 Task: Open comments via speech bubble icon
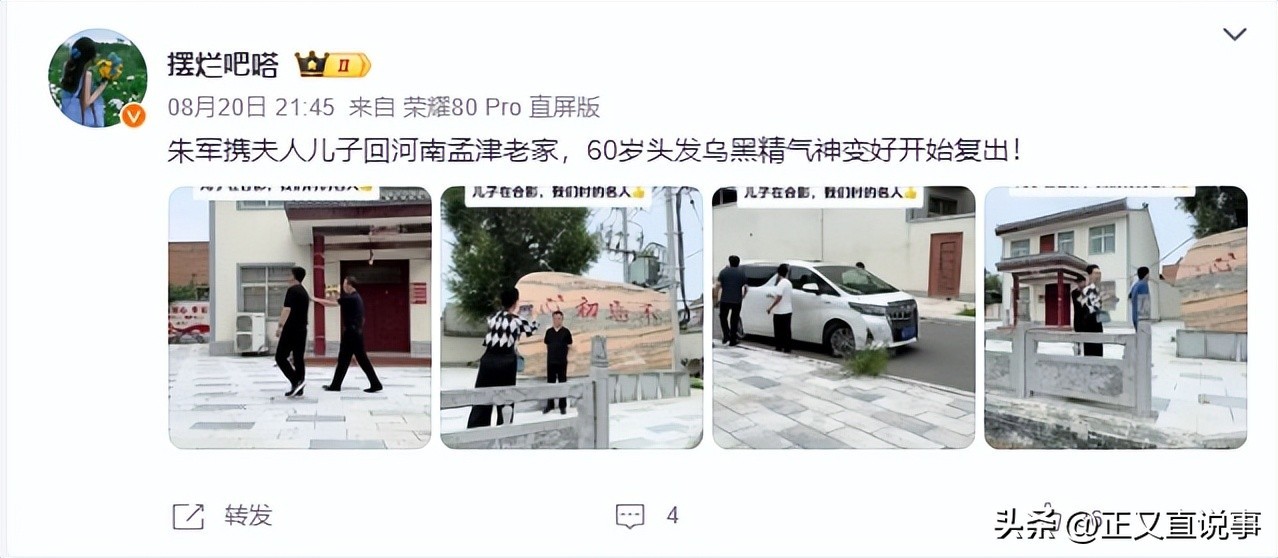tap(630, 516)
